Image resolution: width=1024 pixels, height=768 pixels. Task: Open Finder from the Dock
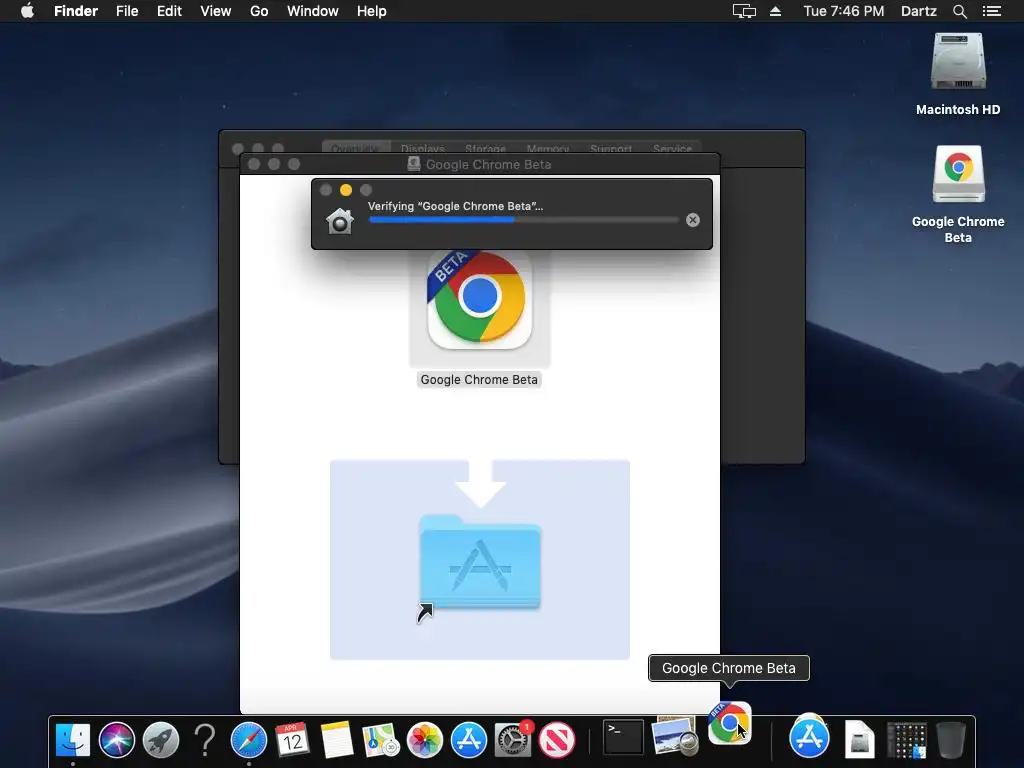click(x=72, y=741)
